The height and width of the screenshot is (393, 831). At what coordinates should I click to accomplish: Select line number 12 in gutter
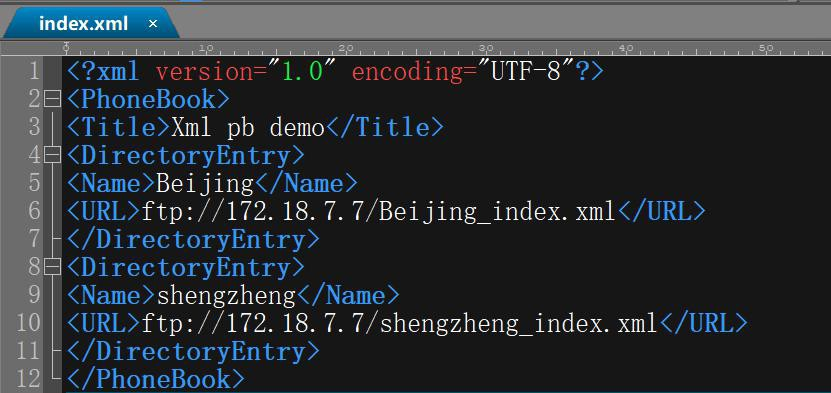[x=28, y=379]
